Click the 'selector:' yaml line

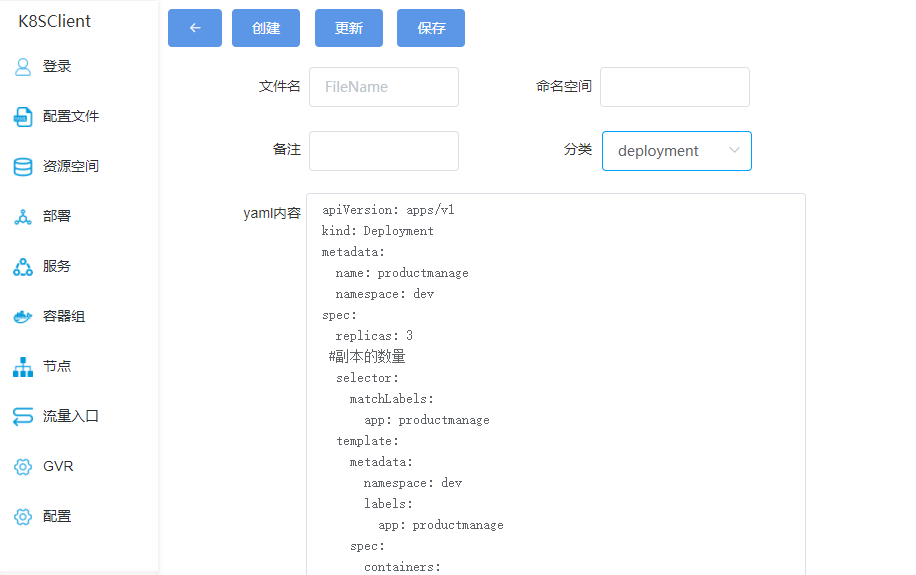click(x=367, y=378)
